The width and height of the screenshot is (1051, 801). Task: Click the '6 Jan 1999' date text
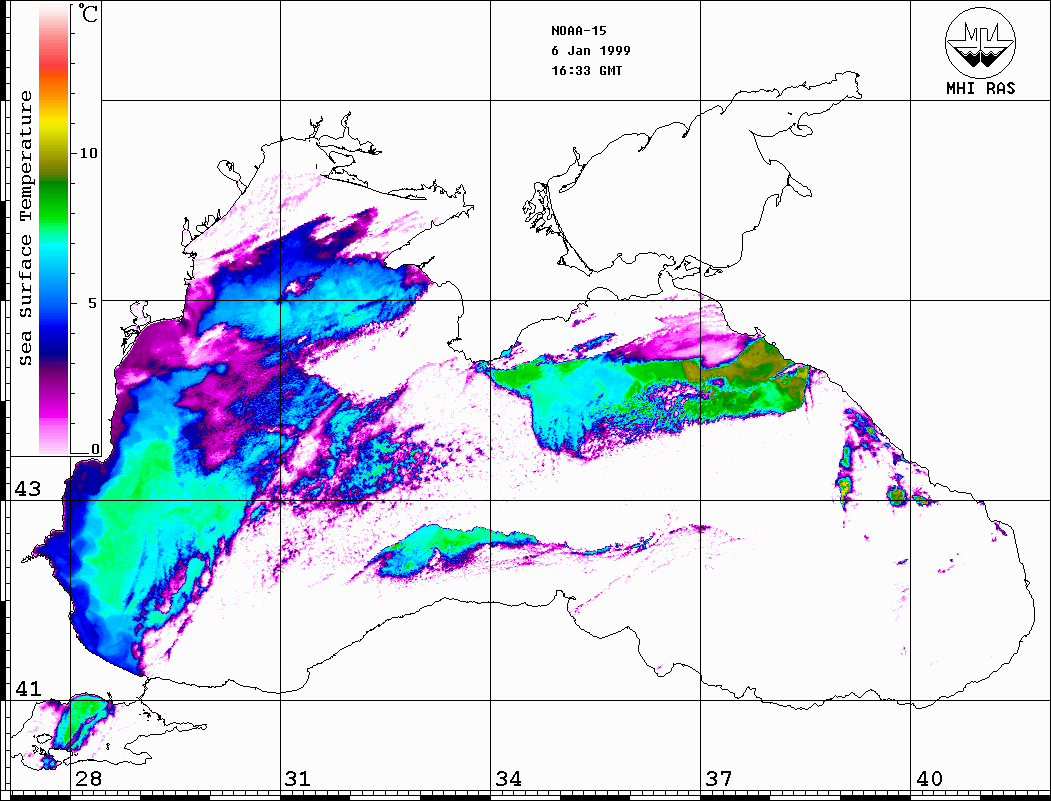591,51
